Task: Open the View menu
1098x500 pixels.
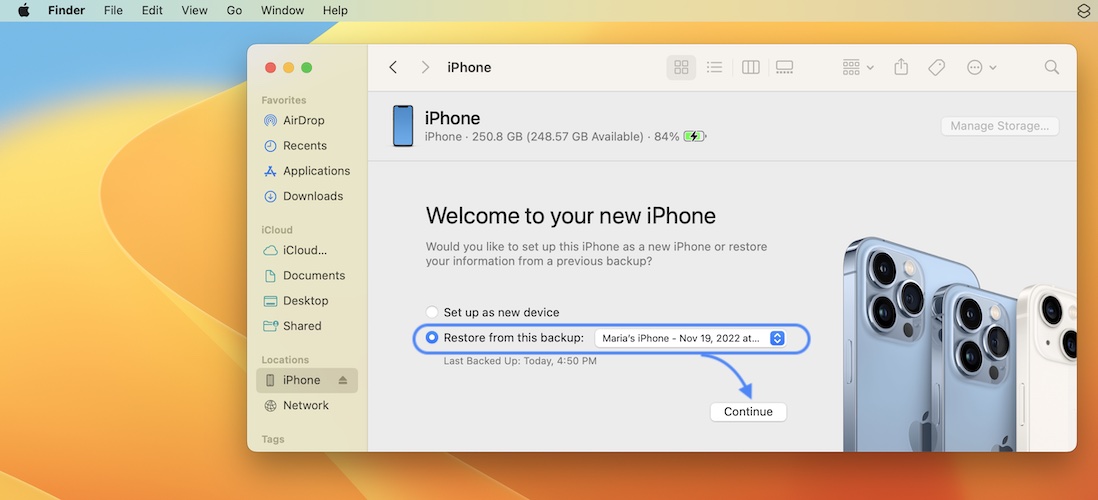Action: pyautogui.click(x=195, y=11)
